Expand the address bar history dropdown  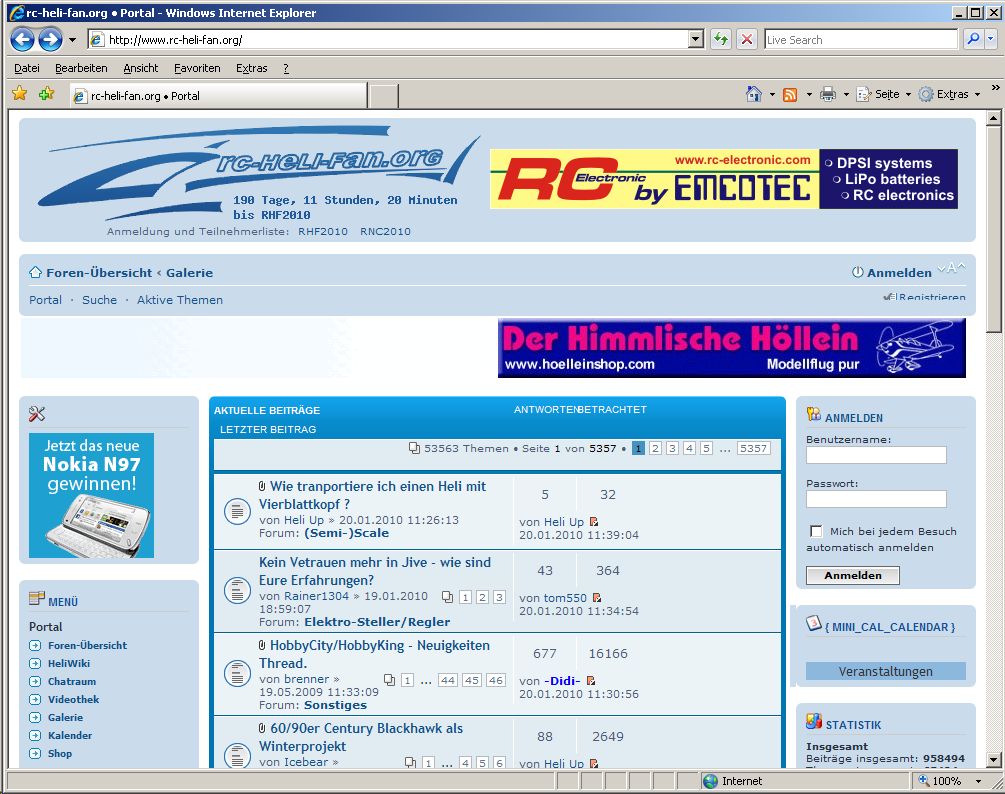click(696, 40)
